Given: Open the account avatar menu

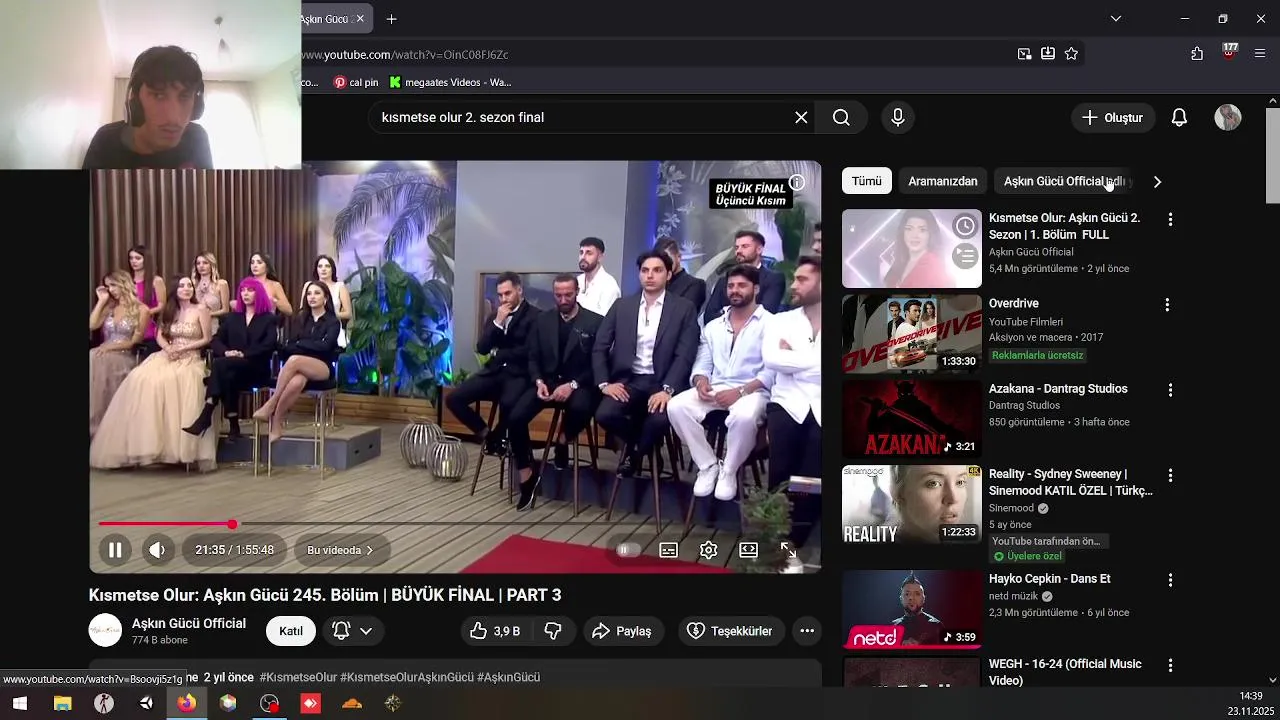Looking at the screenshot, I should tap(1228, 117).
